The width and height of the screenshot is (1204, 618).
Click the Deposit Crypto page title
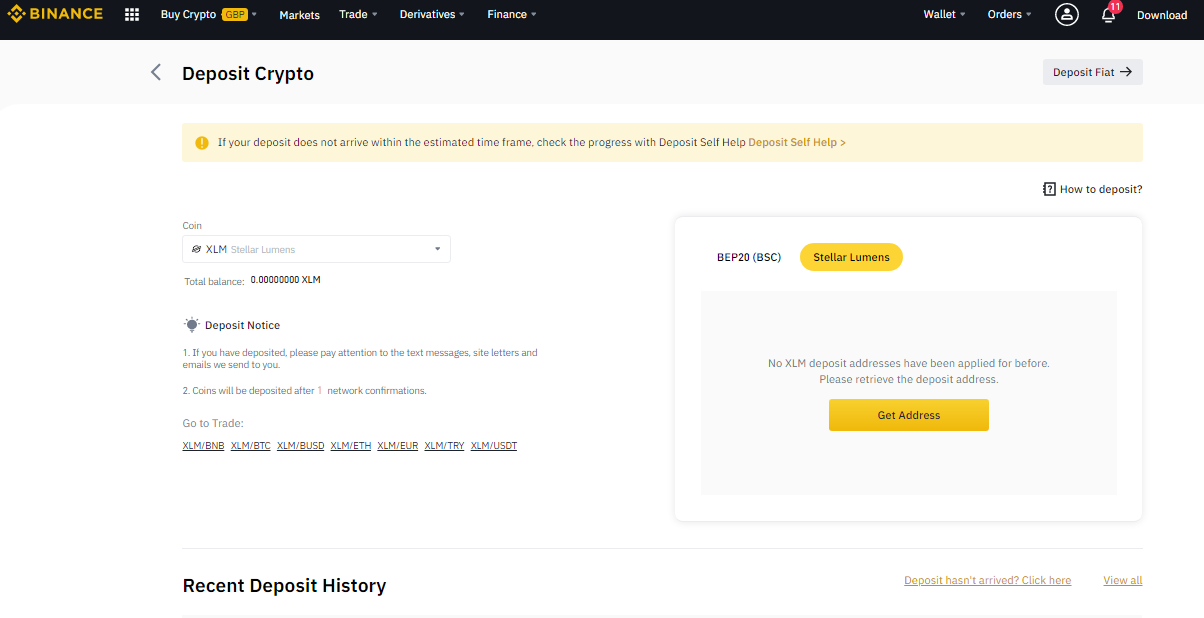pyautogui.click(x=248, y=73)
